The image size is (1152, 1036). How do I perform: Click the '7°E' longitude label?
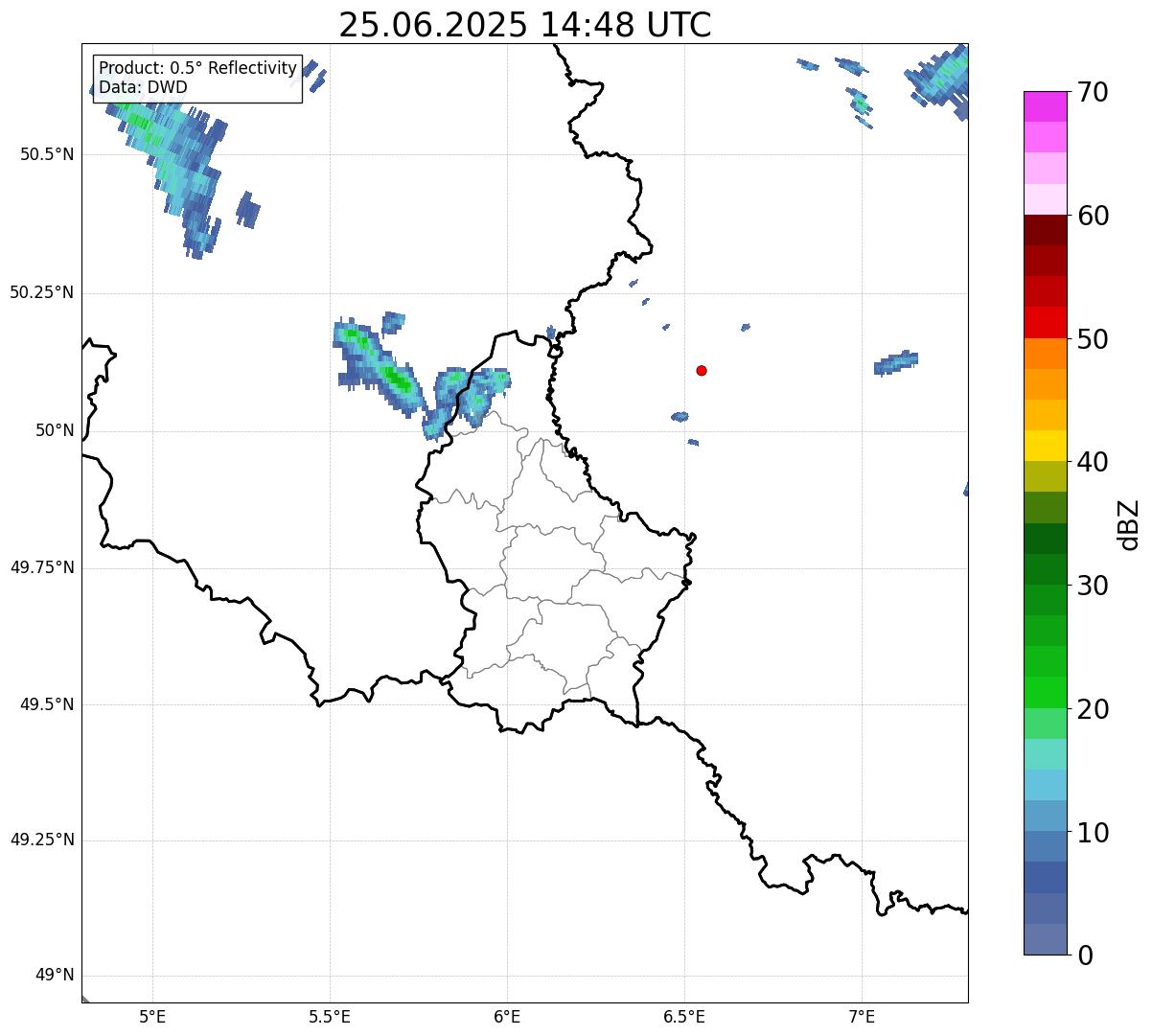click(x=862, y=1016)
